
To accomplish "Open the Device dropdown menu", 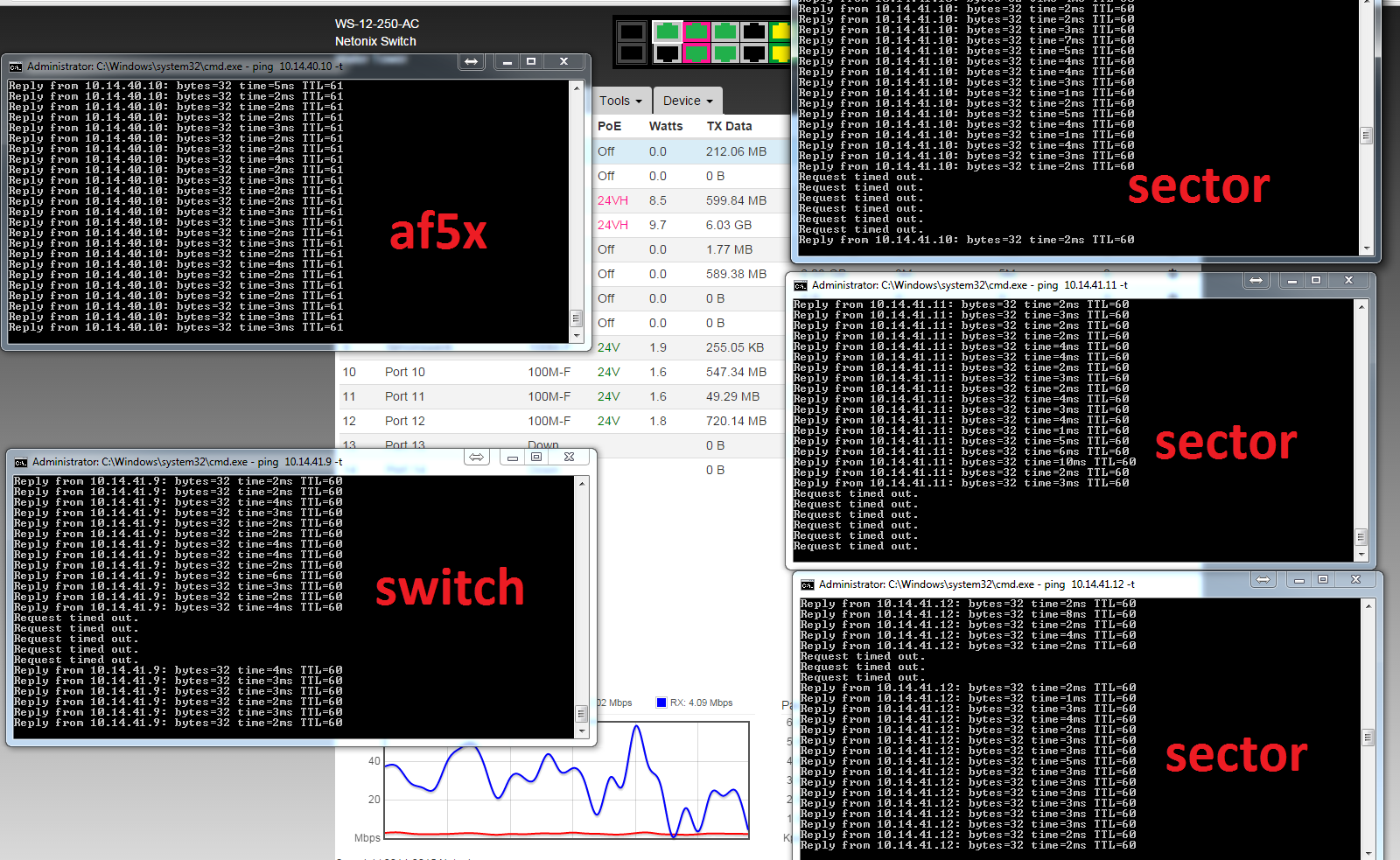I will click(688, 101).
